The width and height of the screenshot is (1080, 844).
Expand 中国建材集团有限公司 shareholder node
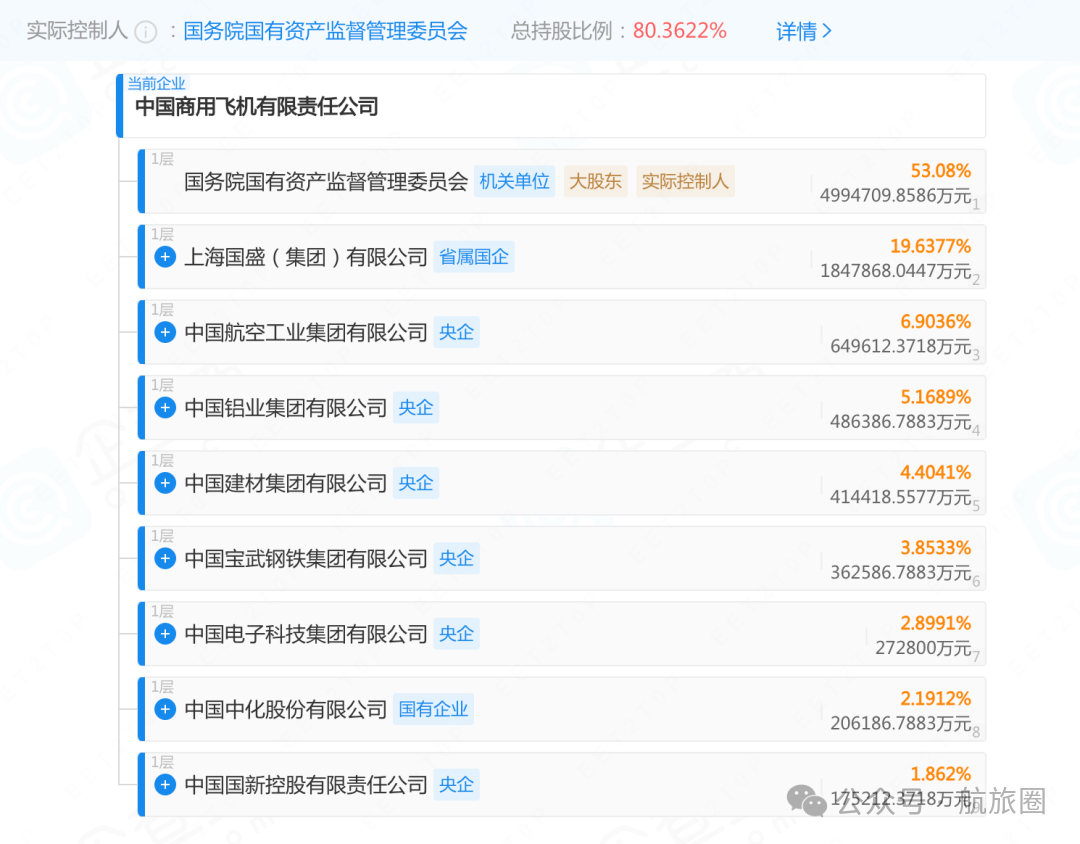(x=165, y=483)
